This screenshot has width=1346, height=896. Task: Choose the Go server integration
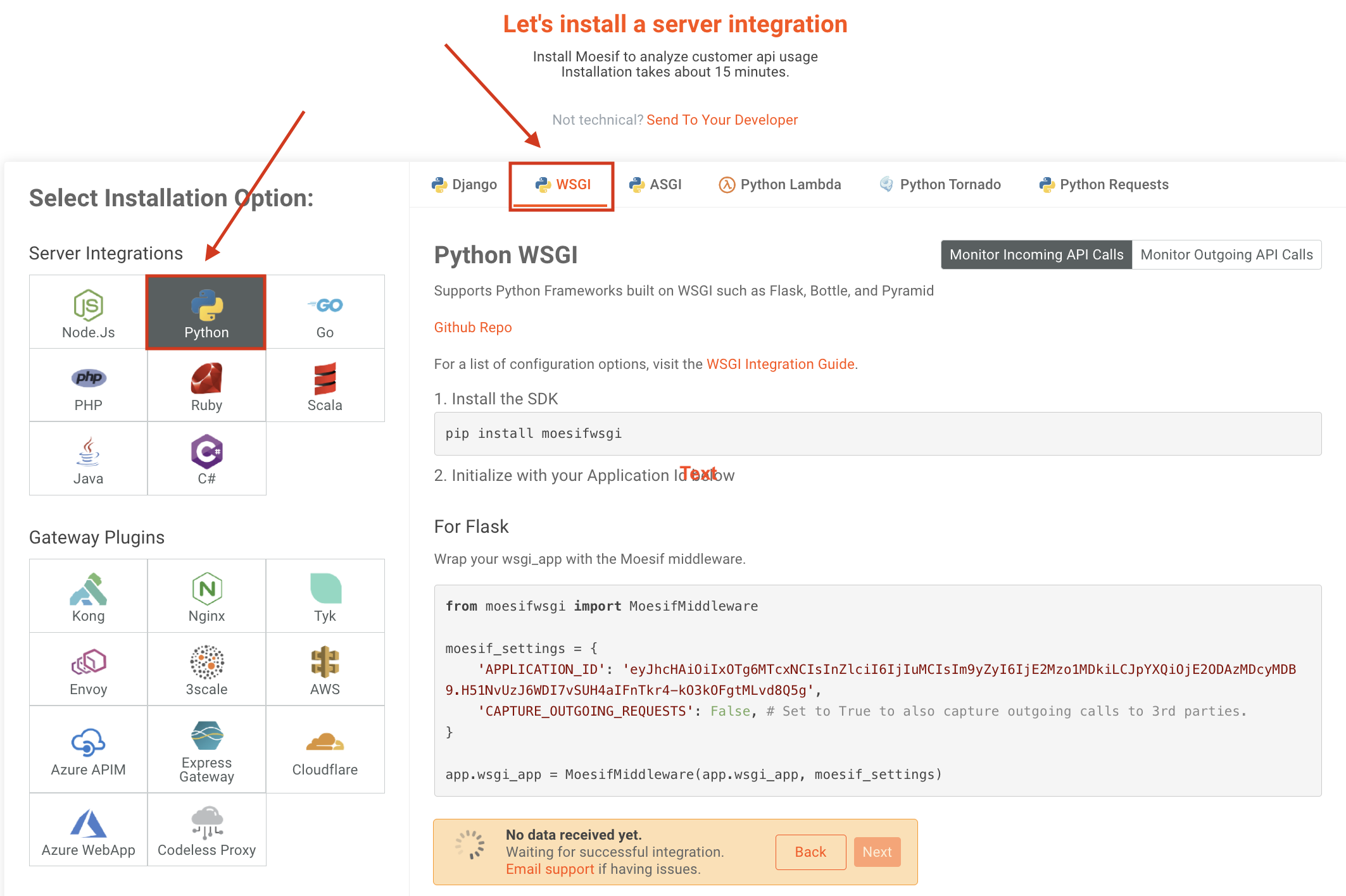coord(325,312)
